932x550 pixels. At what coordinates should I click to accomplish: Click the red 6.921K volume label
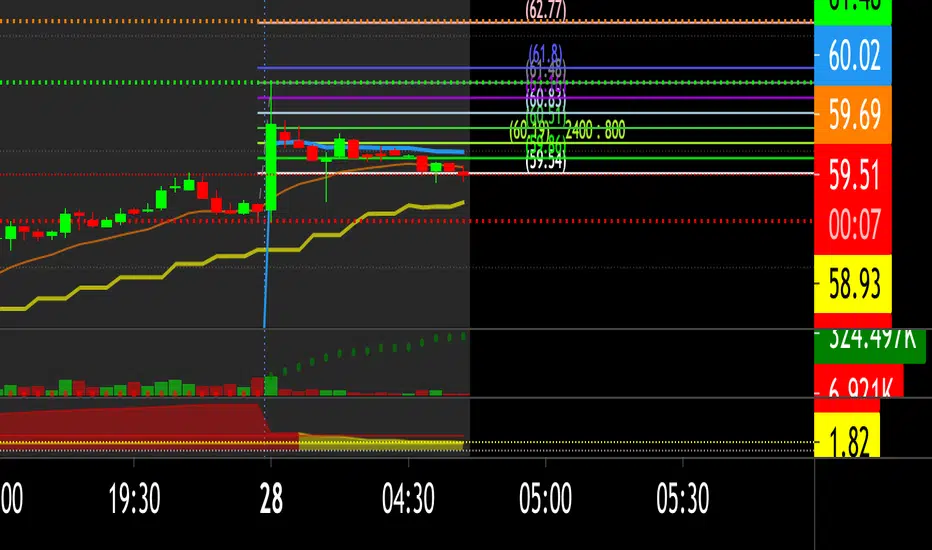pos(858,383)
